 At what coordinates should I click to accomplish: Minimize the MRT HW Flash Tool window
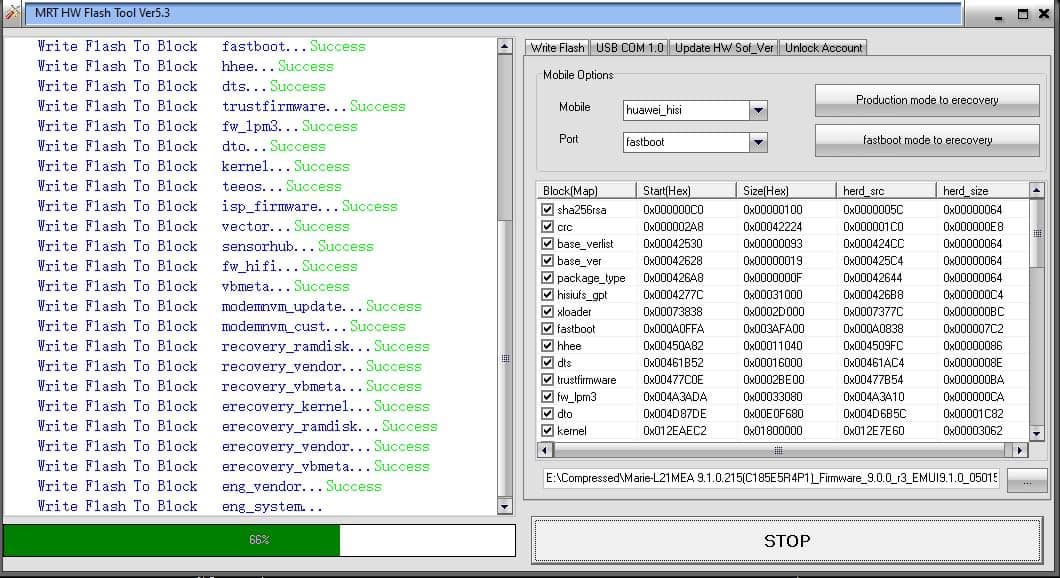click(x=998, y=15)
